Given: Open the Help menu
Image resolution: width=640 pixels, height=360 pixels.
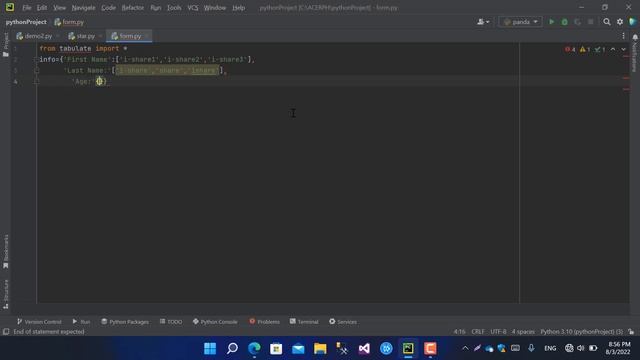Looking at the screenshot, I should click(x=238, y=8).
